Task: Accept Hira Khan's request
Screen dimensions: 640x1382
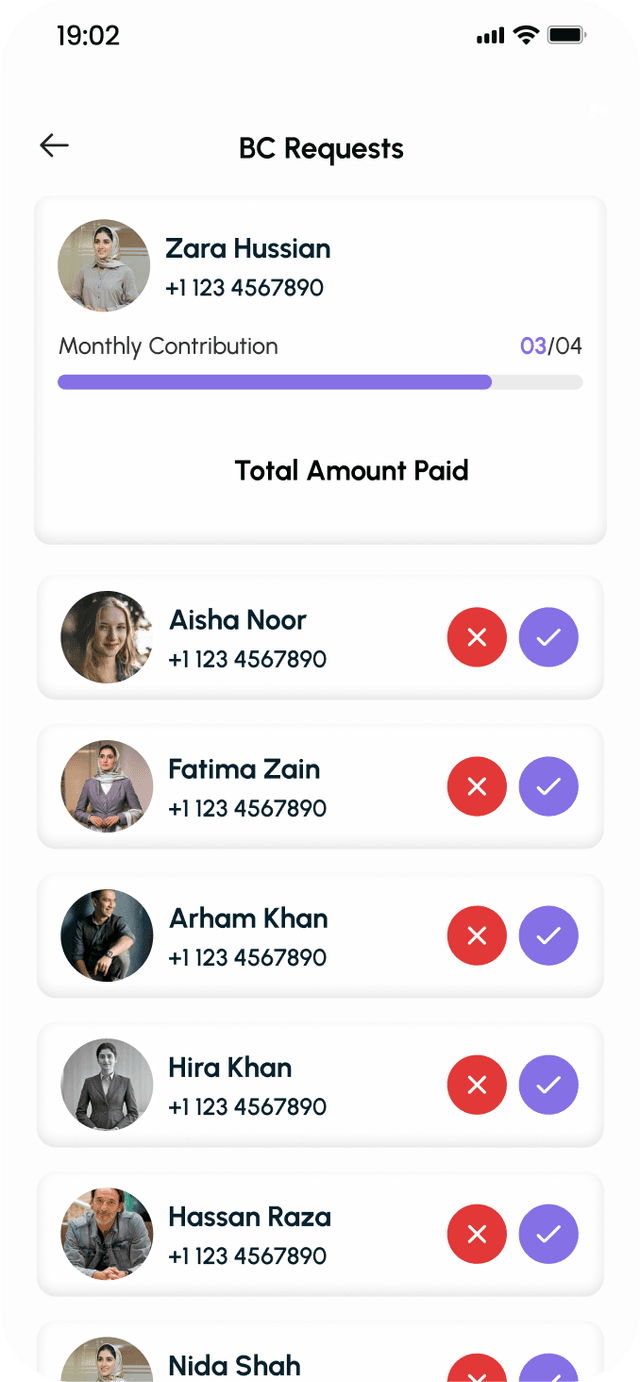Action: [548, 1085]
